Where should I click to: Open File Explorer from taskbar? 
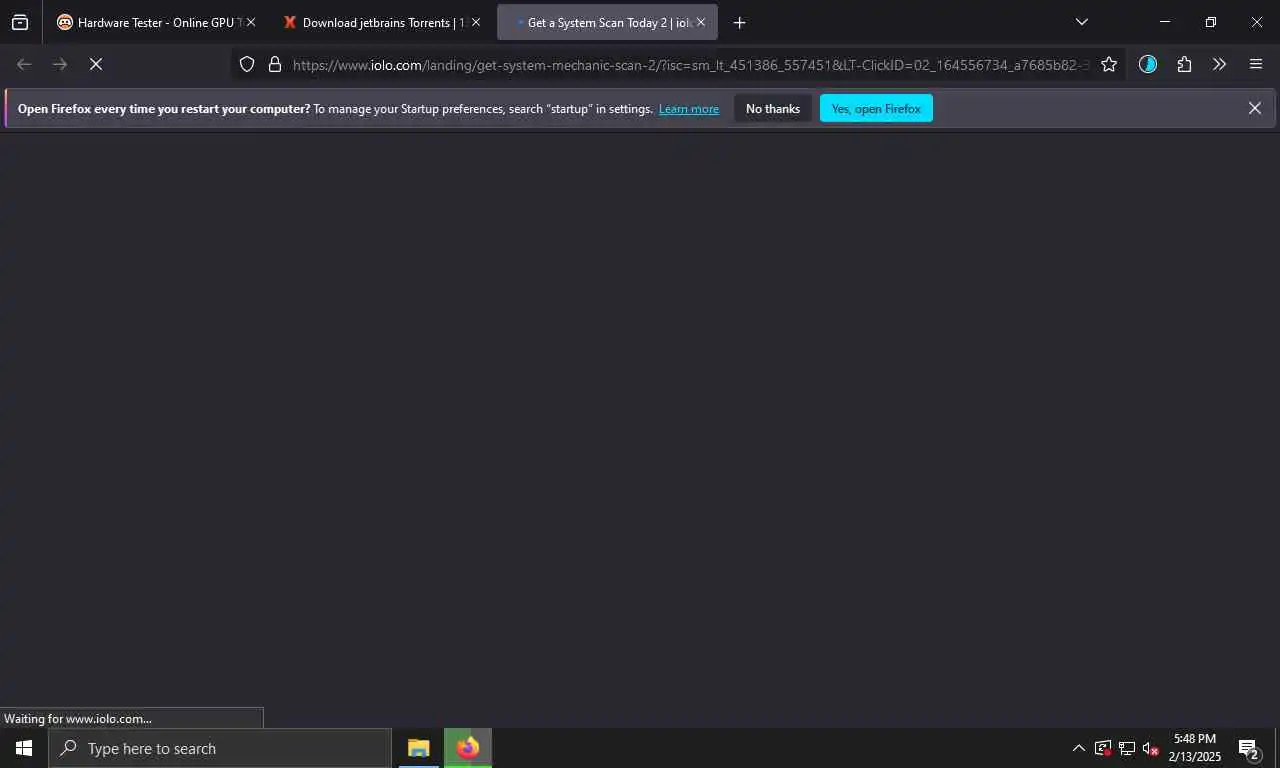click(x=419, y=748)
